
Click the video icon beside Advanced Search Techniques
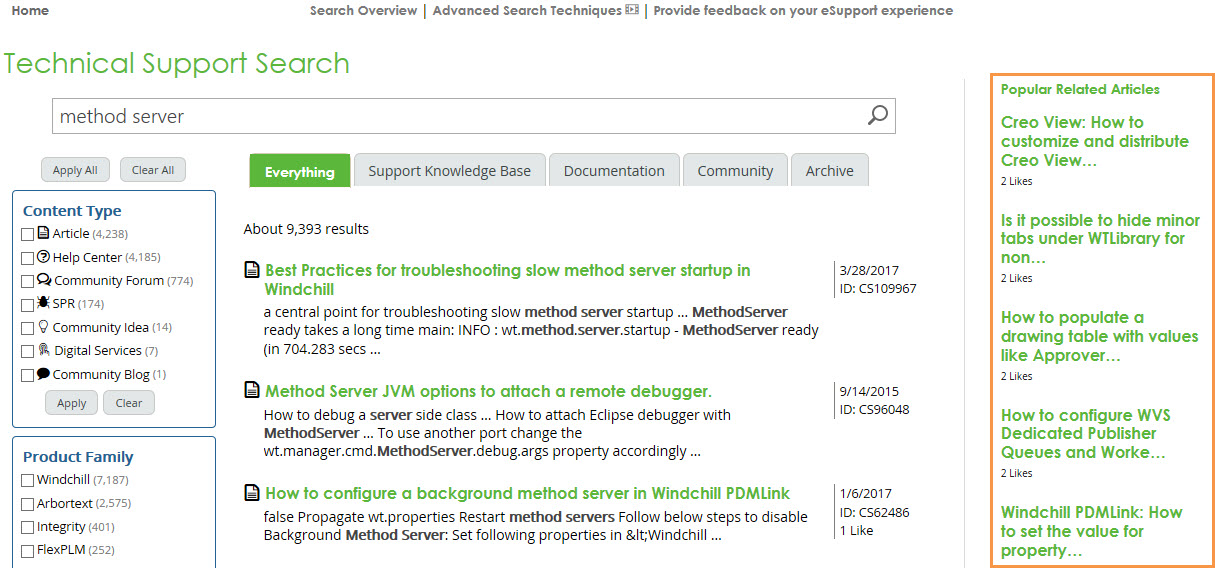click(x=632, y=10)
